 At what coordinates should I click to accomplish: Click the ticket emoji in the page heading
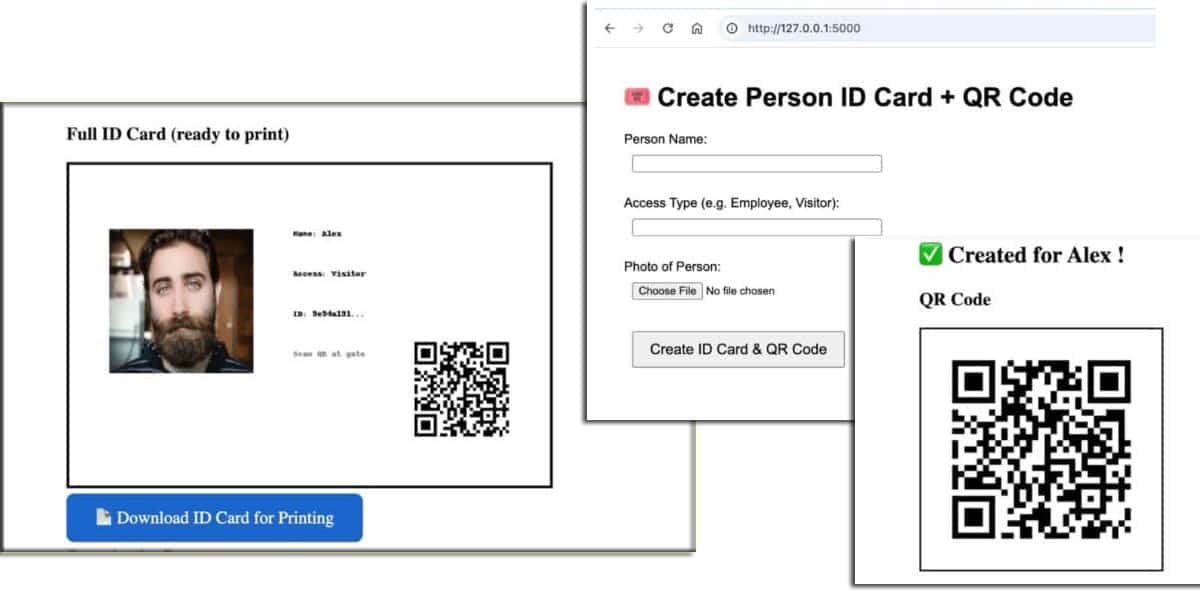(x=637, y=97)
